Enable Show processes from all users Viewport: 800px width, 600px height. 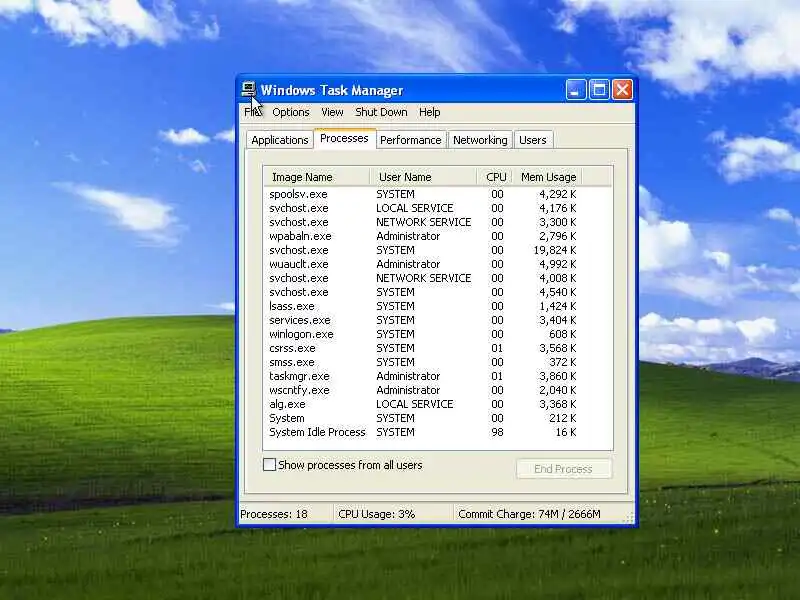tap(269, 464)
